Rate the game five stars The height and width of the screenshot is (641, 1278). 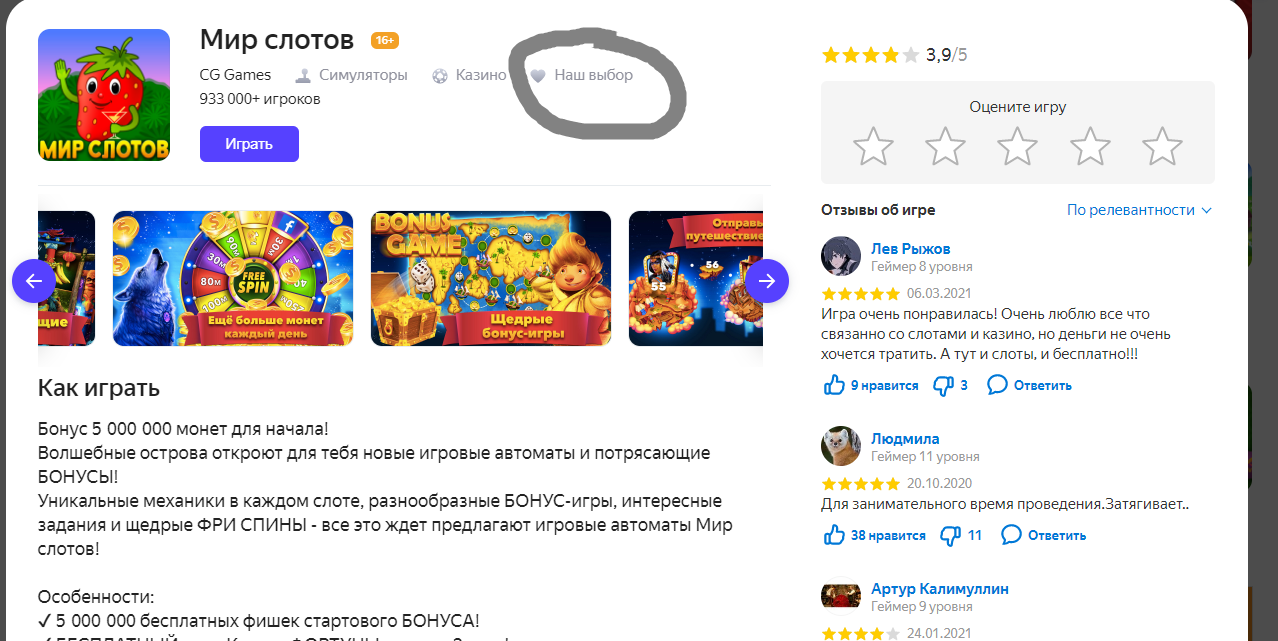(1162, 146)
